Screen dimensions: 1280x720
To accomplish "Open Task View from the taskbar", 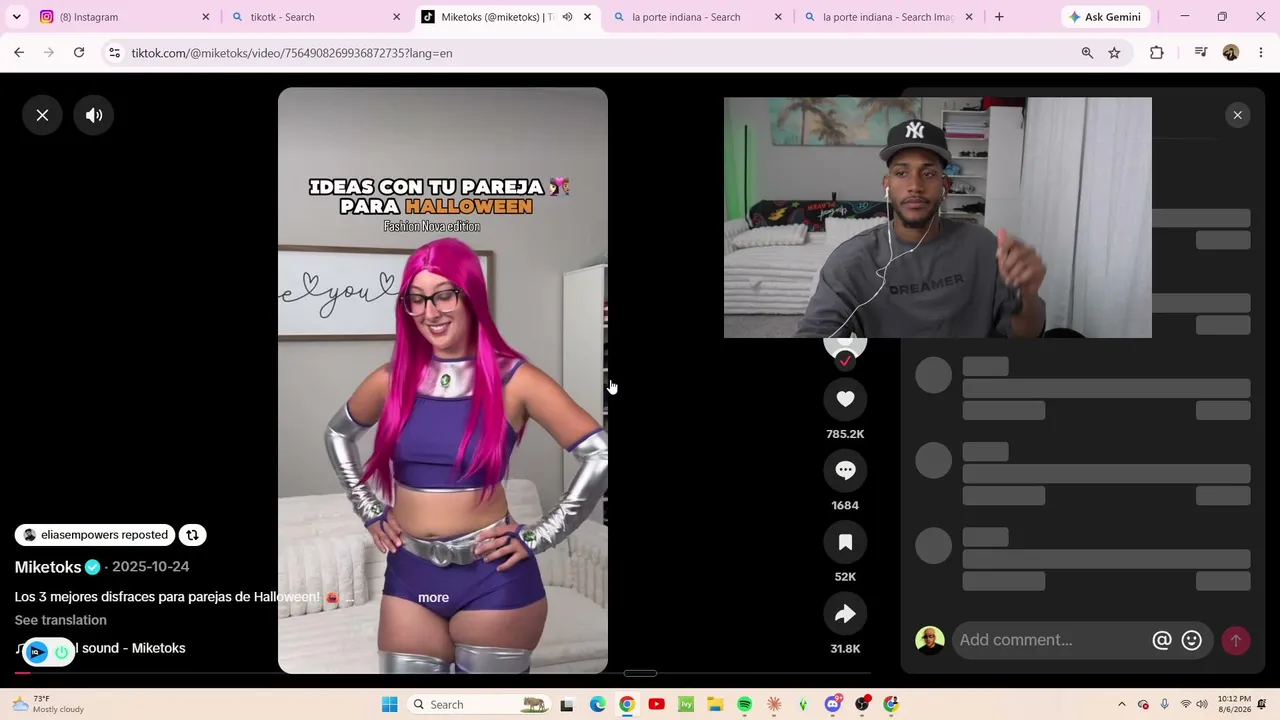I will click(x=567, y=704).
